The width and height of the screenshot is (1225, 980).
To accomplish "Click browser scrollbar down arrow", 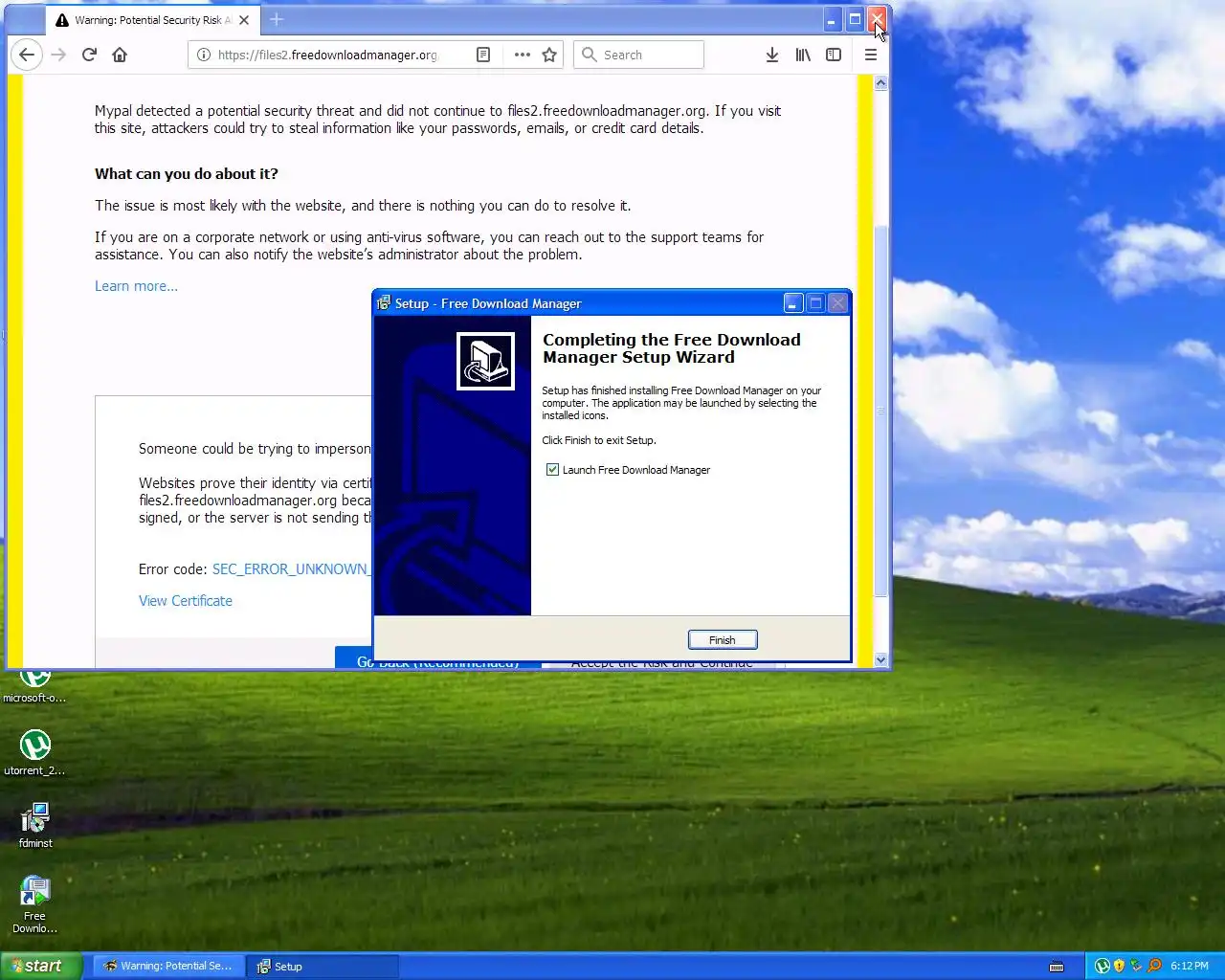I will pos(880,659).
